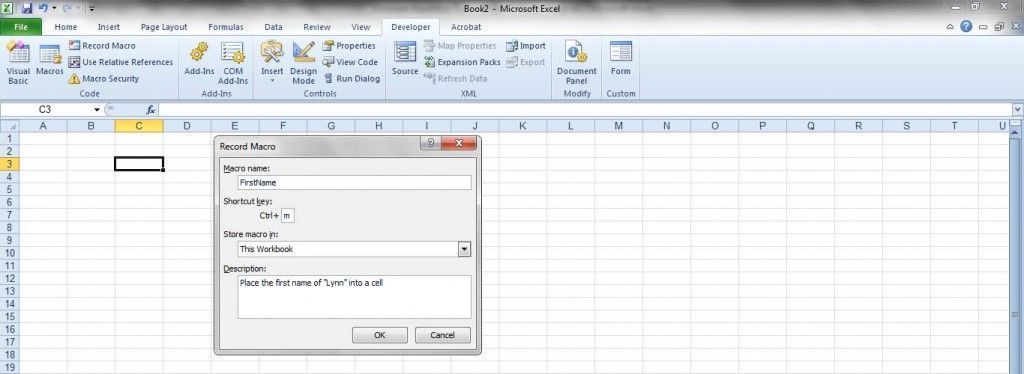
Task: Click the shortcut key letter box
Action: (288, 215)
